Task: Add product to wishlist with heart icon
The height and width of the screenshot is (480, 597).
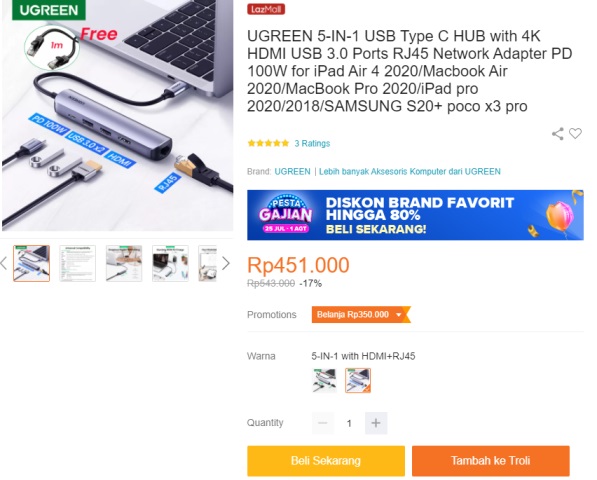Action: pos(575,133)
